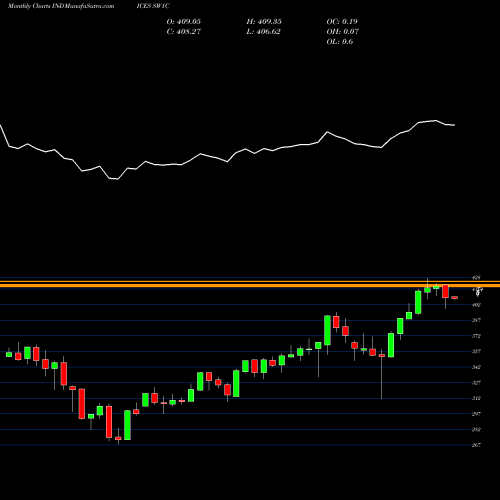This screenshot has height=500, width=500.
Task: Click the 387 price axis label
Action: point(477,320)
